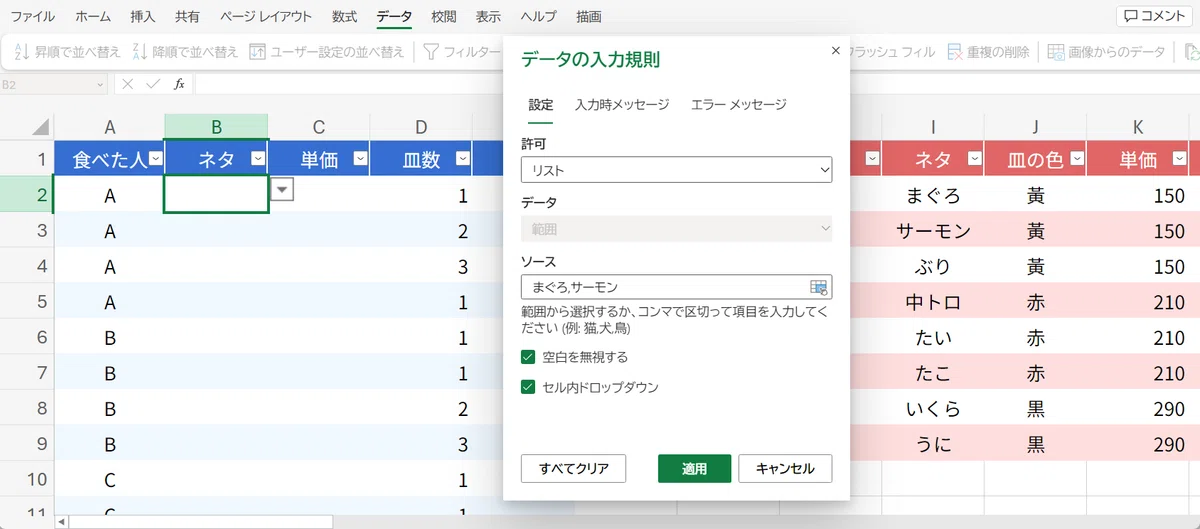Sort ascending with 昇順で並べ替え icon
The width and height of the screenshot is (1200, 529).
coord(22,52)
